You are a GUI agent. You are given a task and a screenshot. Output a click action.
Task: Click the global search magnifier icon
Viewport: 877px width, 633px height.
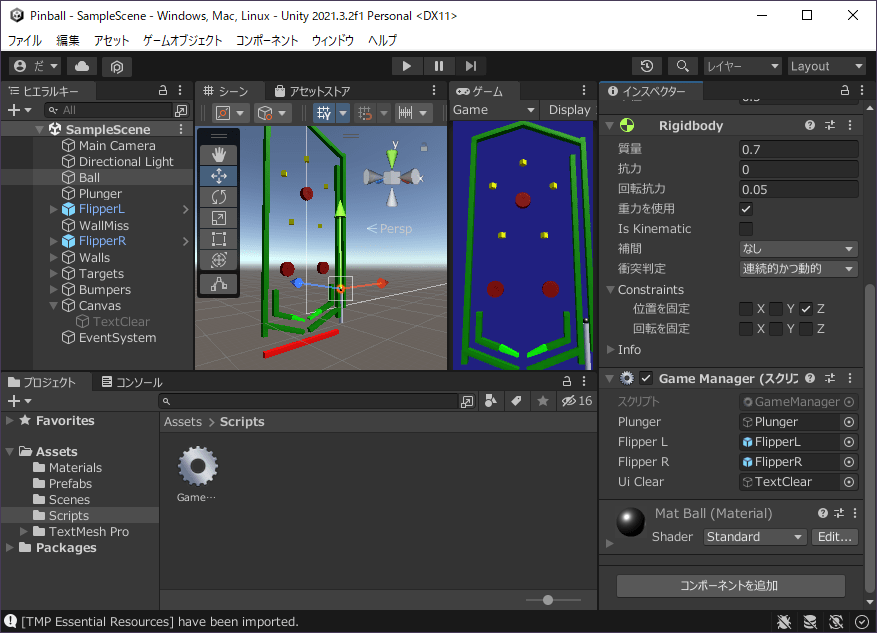click(x=682, y=66)
